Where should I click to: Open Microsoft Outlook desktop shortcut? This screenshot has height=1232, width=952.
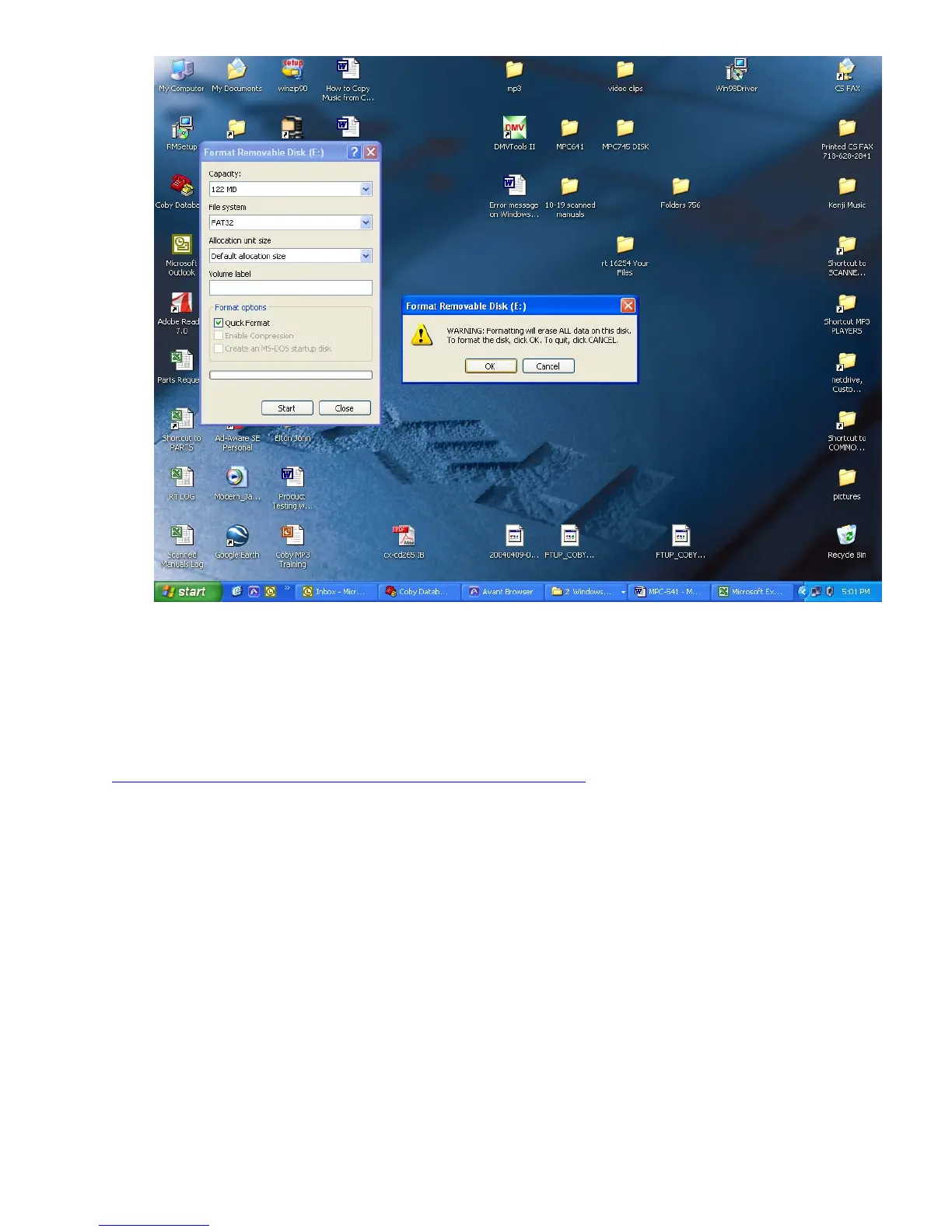point(181,254)
